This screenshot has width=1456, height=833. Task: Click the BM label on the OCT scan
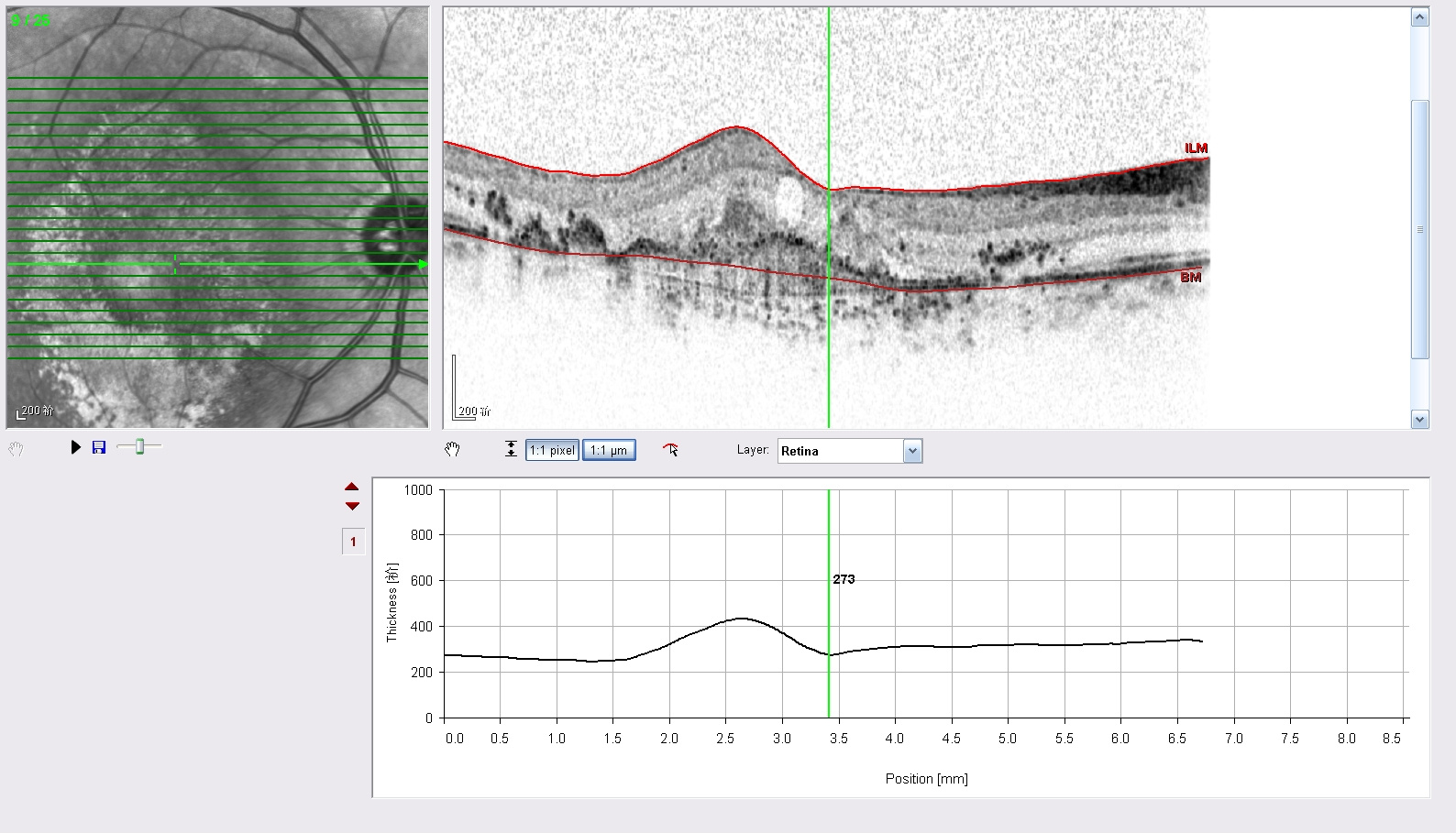[x=1191, y=278]
